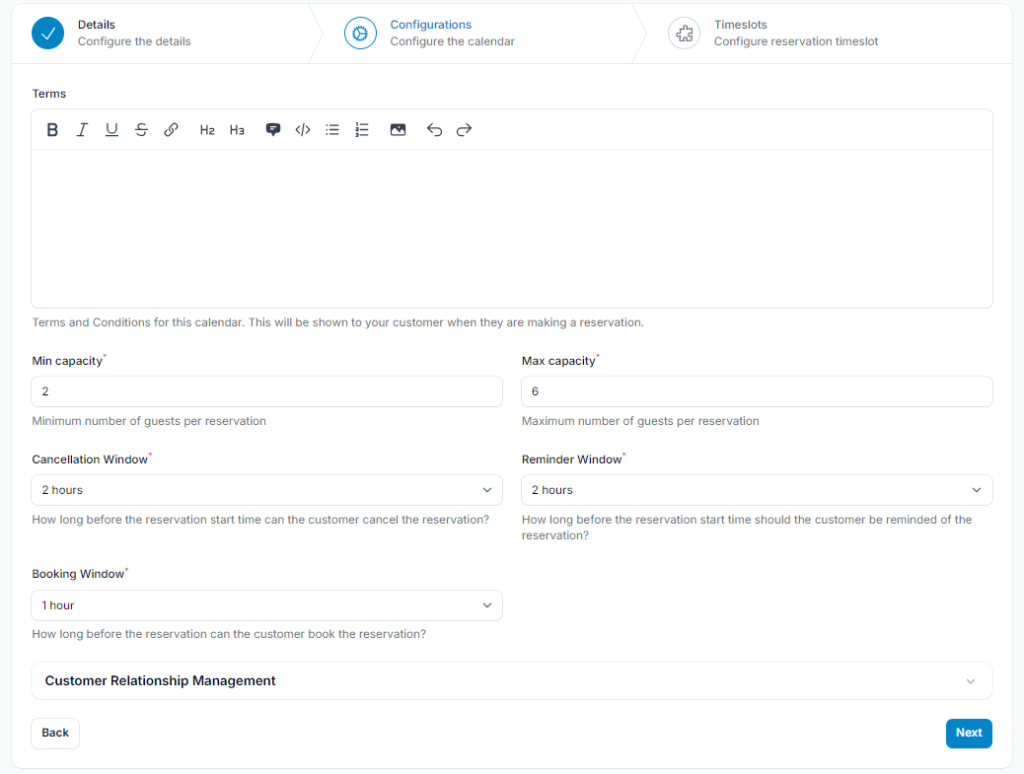Click the customer be reminded hint text
The image size is (1024, 774).
click(746, 528)
